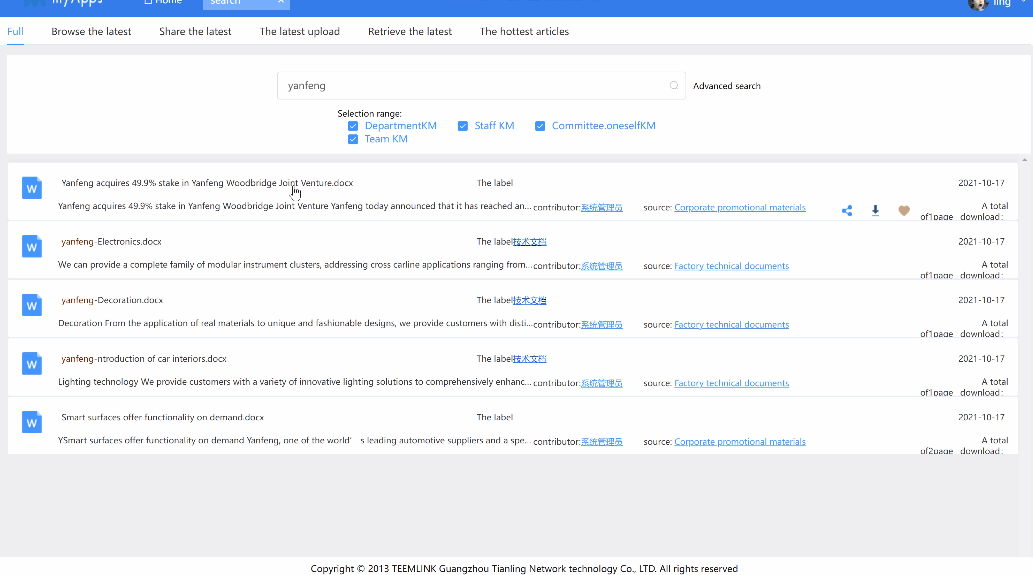Click Electronics row description text

click(x=294, y=265)
